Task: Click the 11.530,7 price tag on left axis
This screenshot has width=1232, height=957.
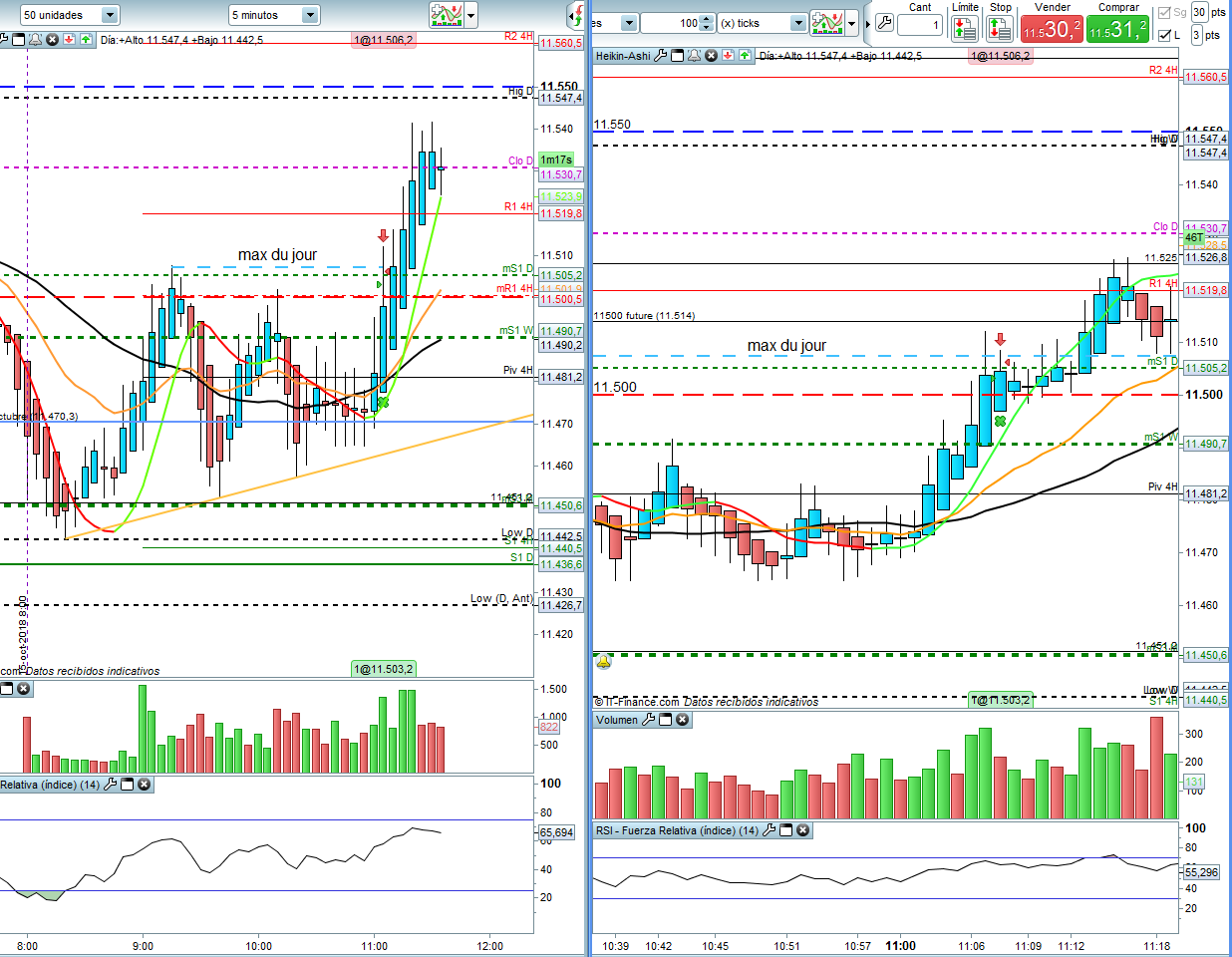Action: [561, 174]
